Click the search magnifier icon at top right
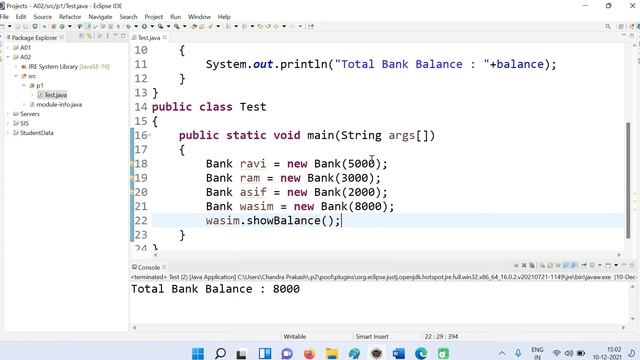 (608, 27)
